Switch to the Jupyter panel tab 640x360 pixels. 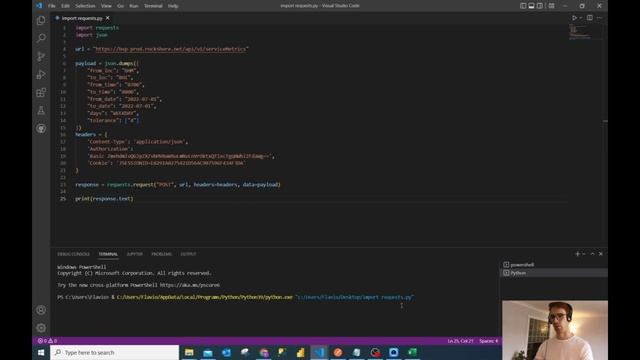click(x=135, y=254)
